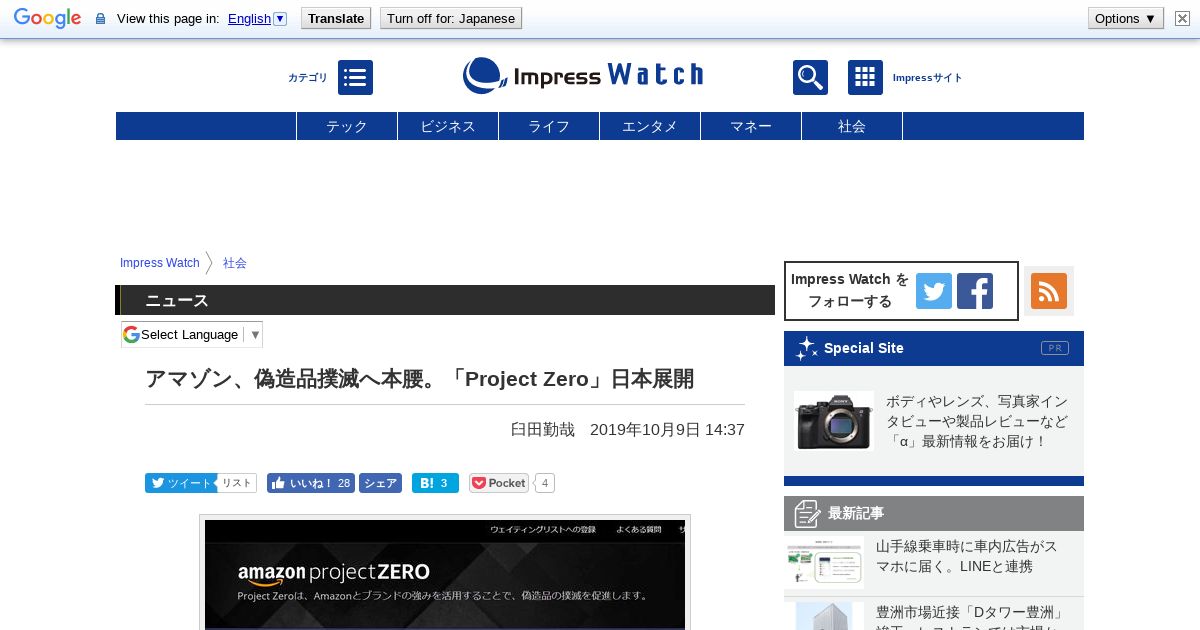This screenshot has height=630, width=1200.
Task: Open the α Special Site article text
Action: 977,421
